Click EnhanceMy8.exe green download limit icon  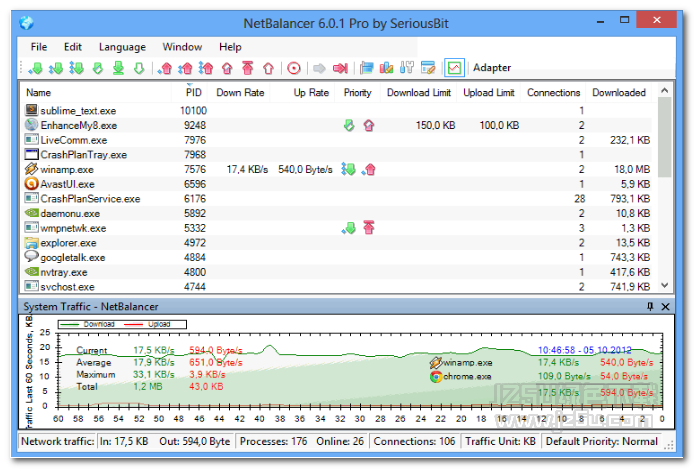(349, 125)
